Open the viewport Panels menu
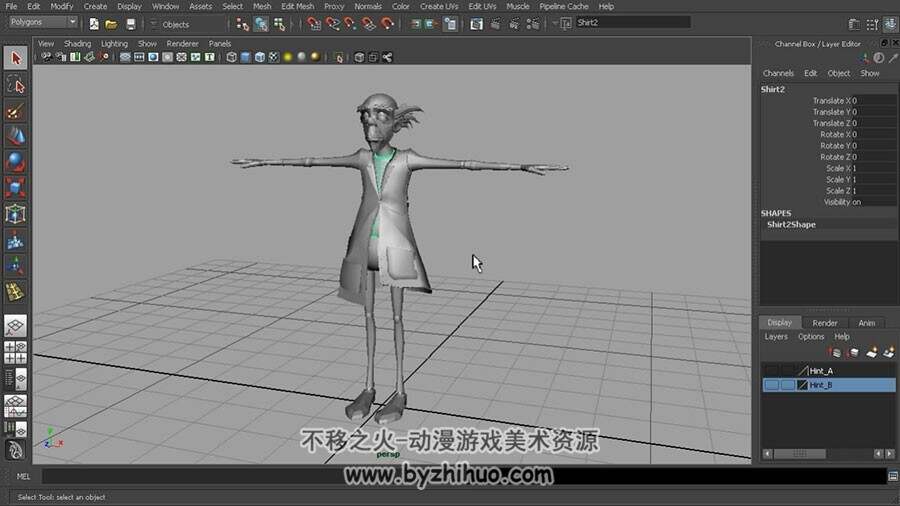The width and height of the screenshot is (900, 506). coord(220,44)
